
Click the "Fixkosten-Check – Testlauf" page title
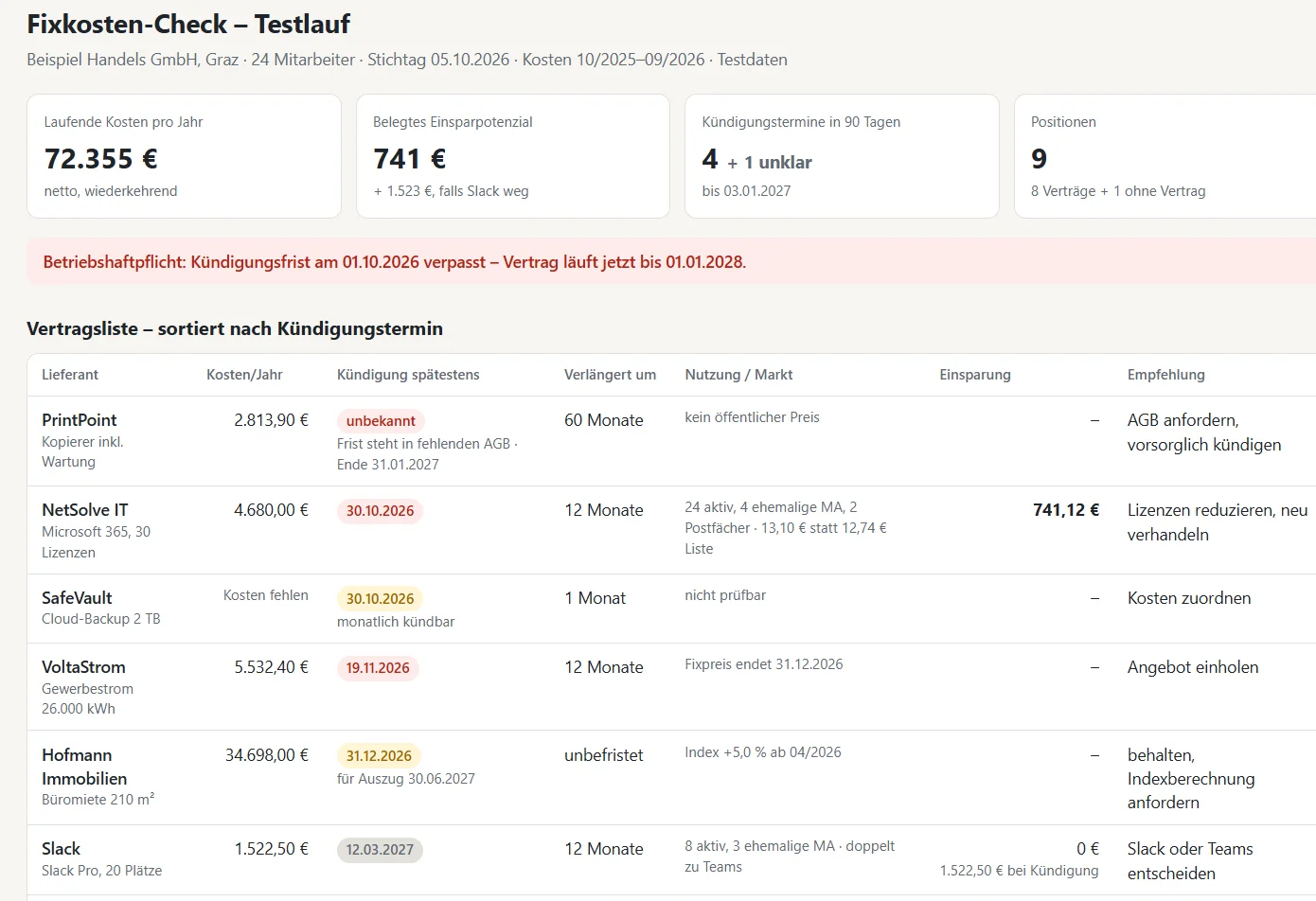coord(188,24)
